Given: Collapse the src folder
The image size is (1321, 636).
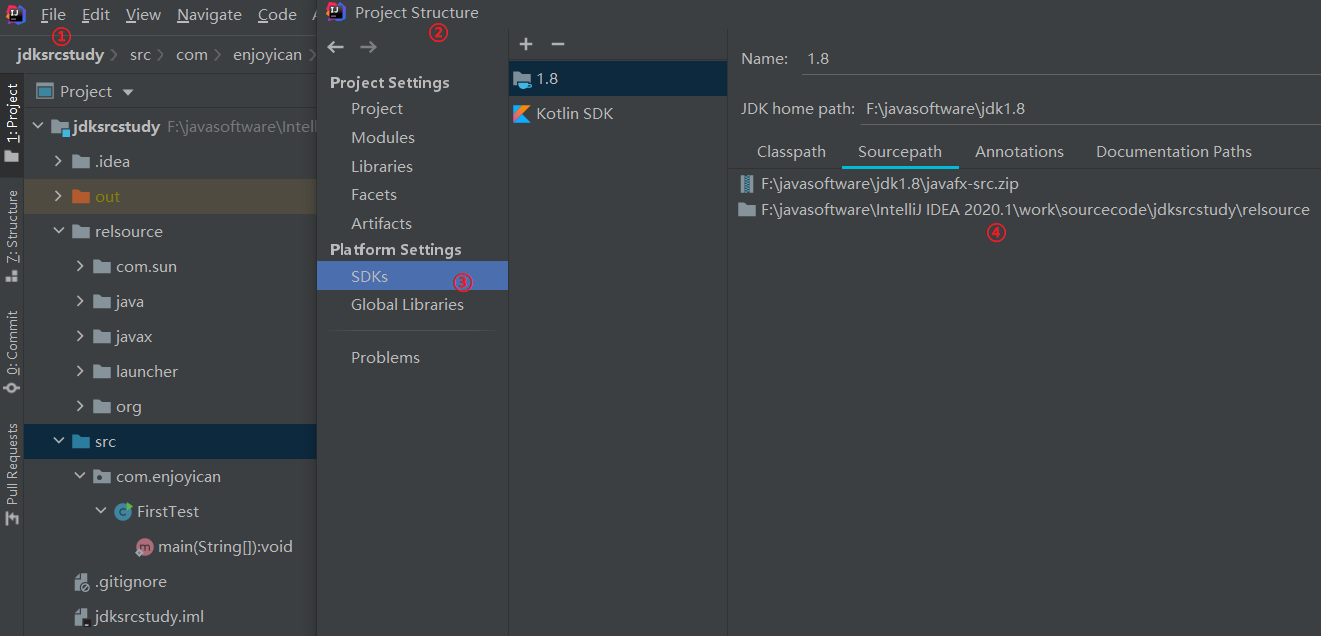Looking at the screenshot, I should [x=59, y=442].
